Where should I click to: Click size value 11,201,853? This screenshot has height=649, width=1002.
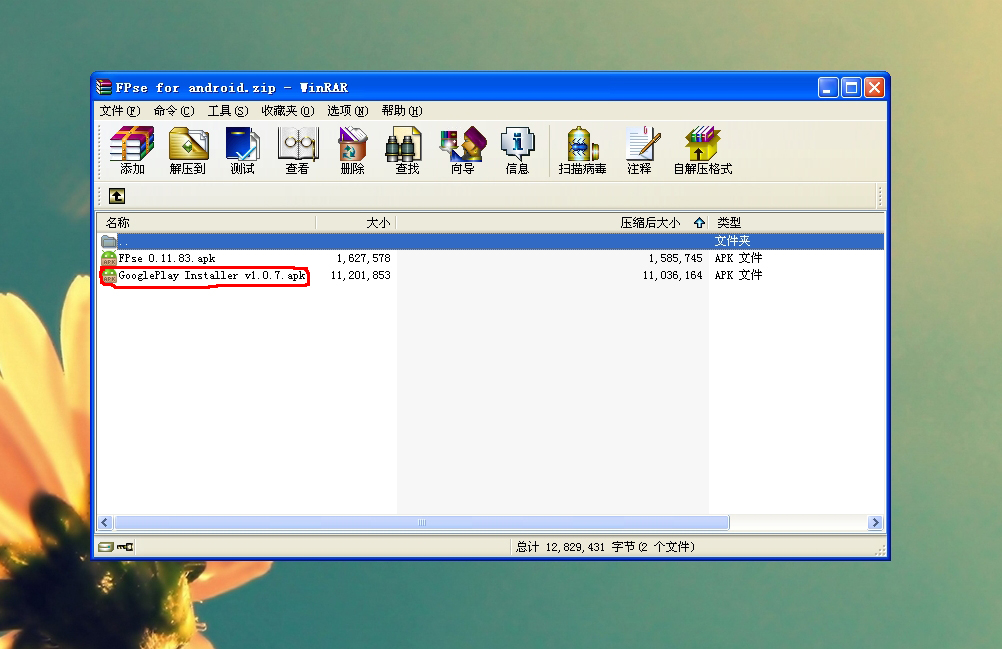(x=360, y=275)
